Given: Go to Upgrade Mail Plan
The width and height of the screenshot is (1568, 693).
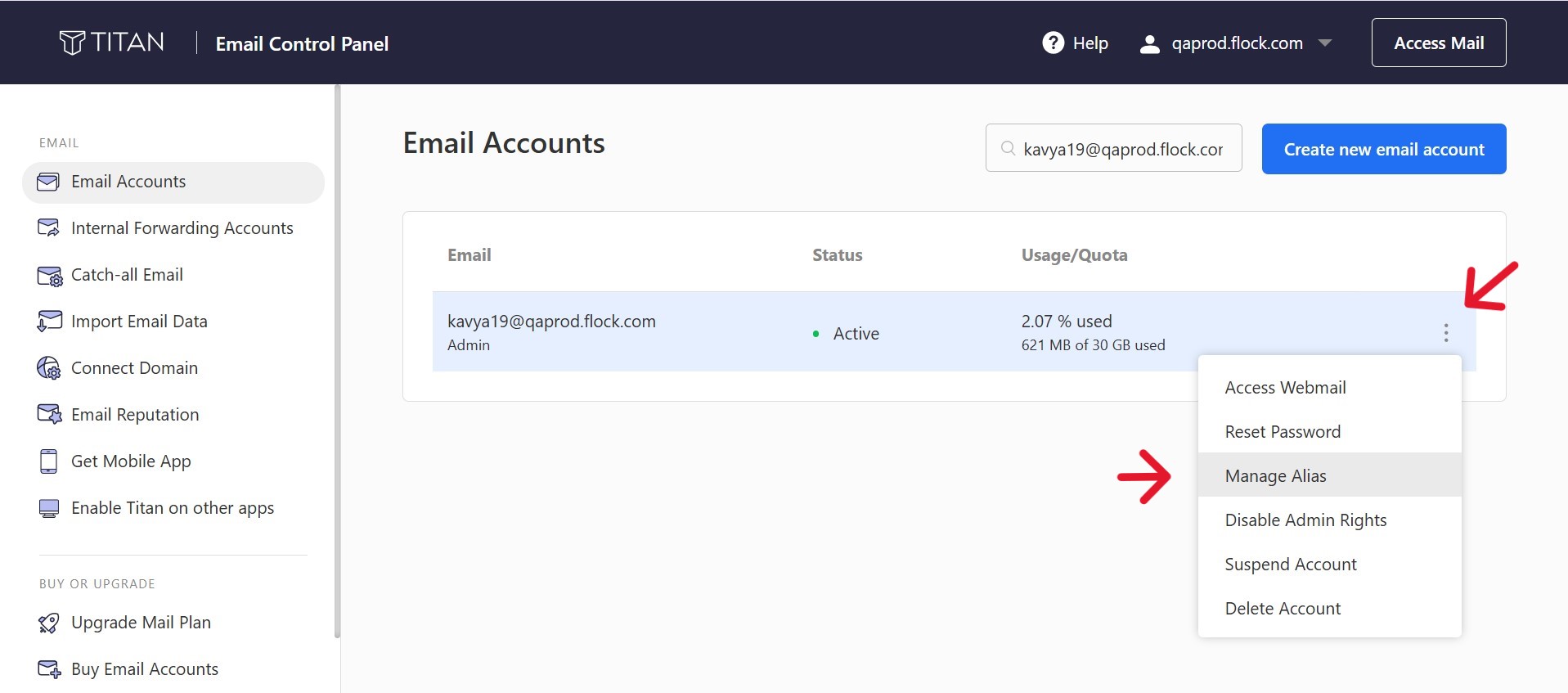Looking at the screenshot, I should click(x=141, y=623).
